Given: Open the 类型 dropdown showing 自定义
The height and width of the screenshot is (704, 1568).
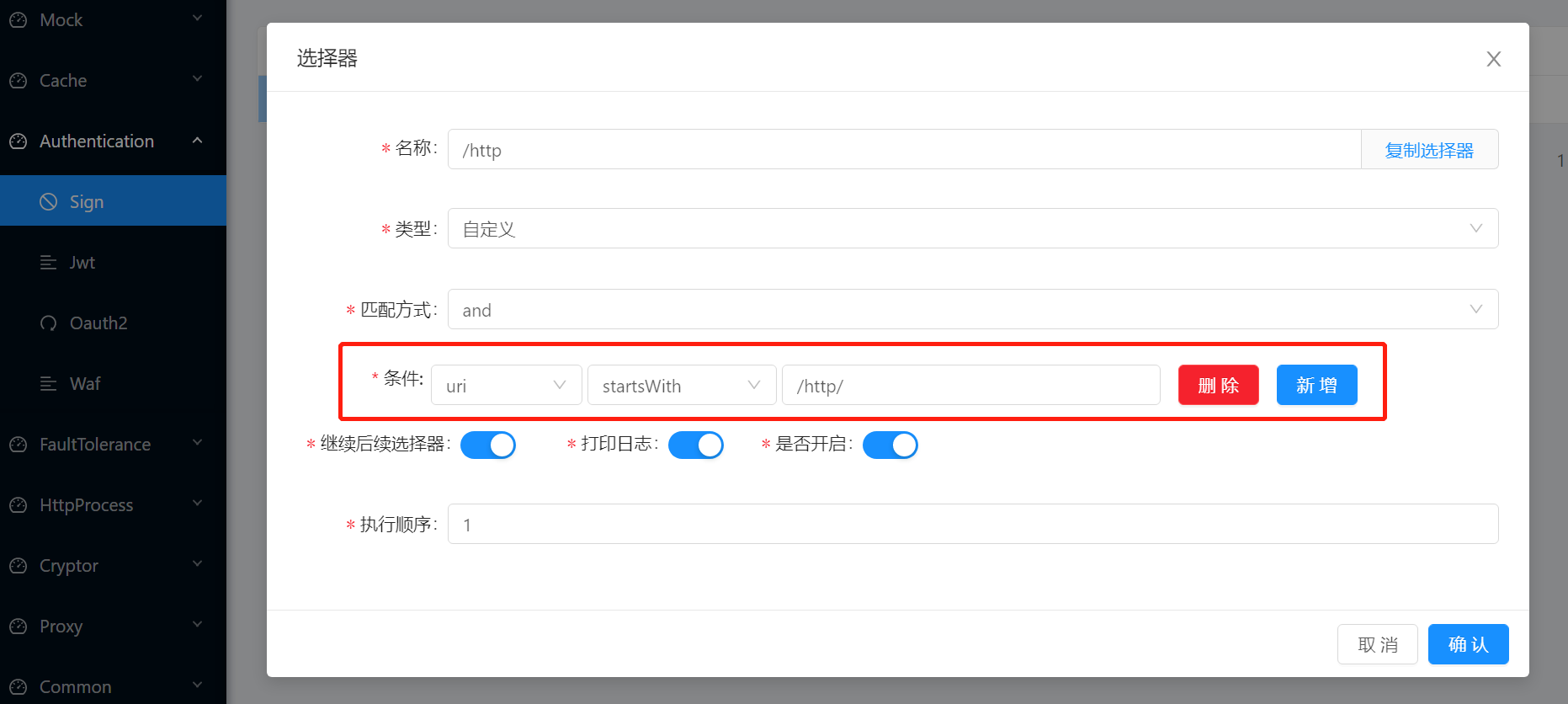Looking at the screenshot, I should point(972,229).
